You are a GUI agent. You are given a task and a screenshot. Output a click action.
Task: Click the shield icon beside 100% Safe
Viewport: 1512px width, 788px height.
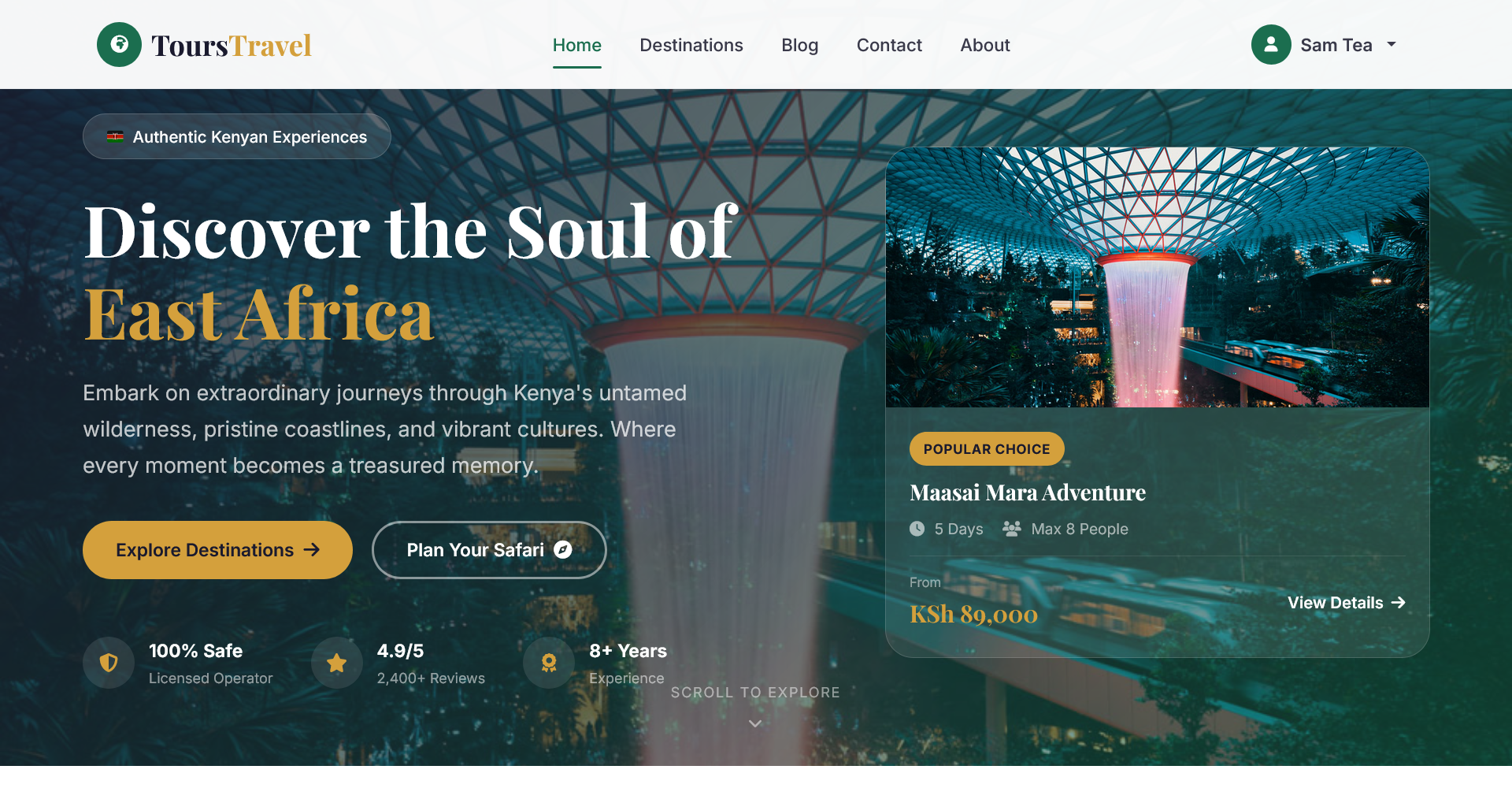pos(109,663)
